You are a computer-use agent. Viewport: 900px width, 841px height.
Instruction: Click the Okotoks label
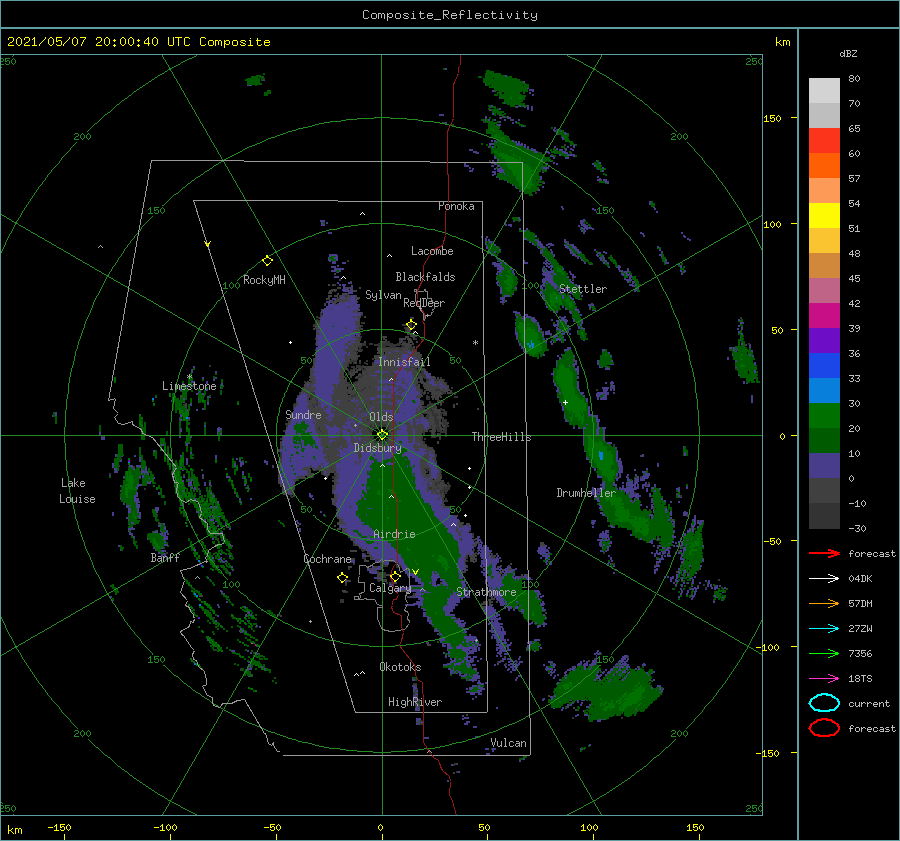point(400,666)
